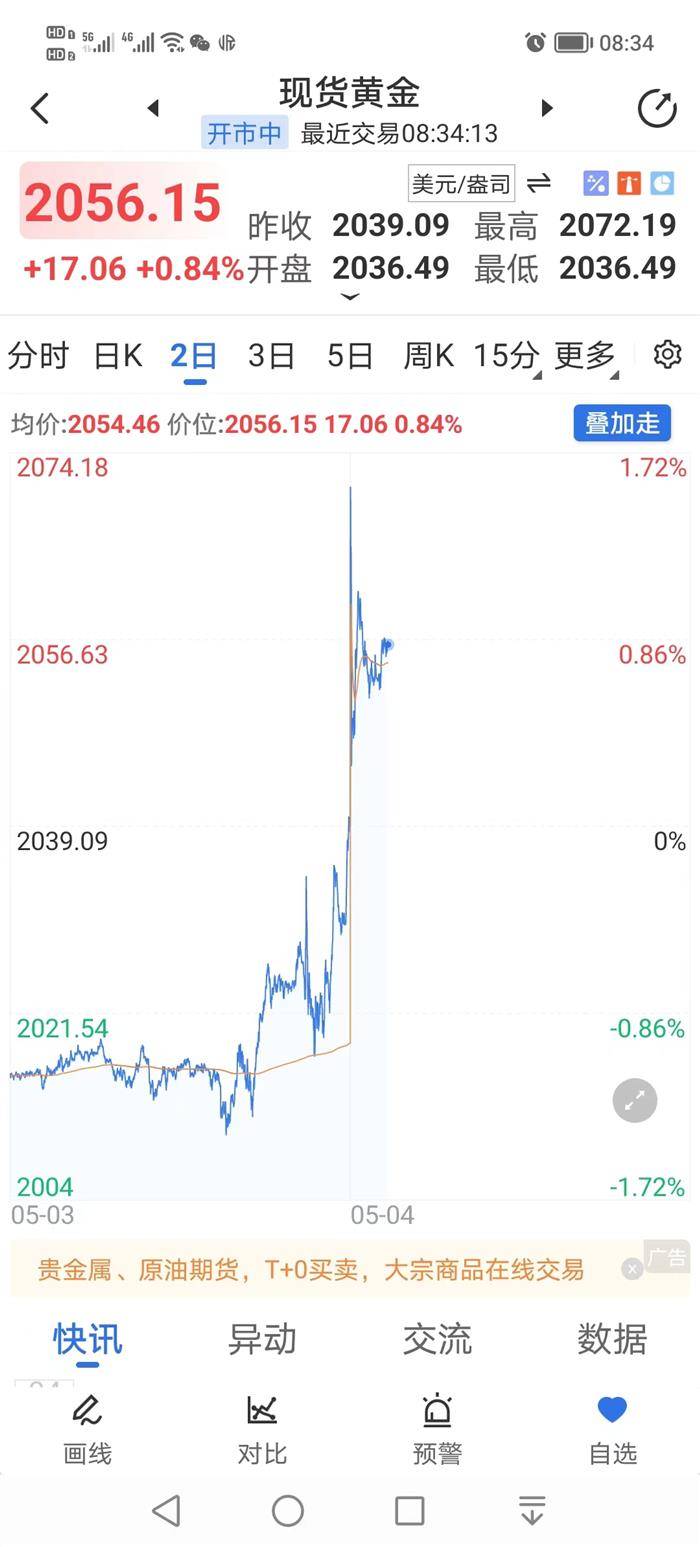Expand the quote details chevron under 开盘
Image resolution: width=700 pixels, height=1547 pixels.
[x=350, y=297]
